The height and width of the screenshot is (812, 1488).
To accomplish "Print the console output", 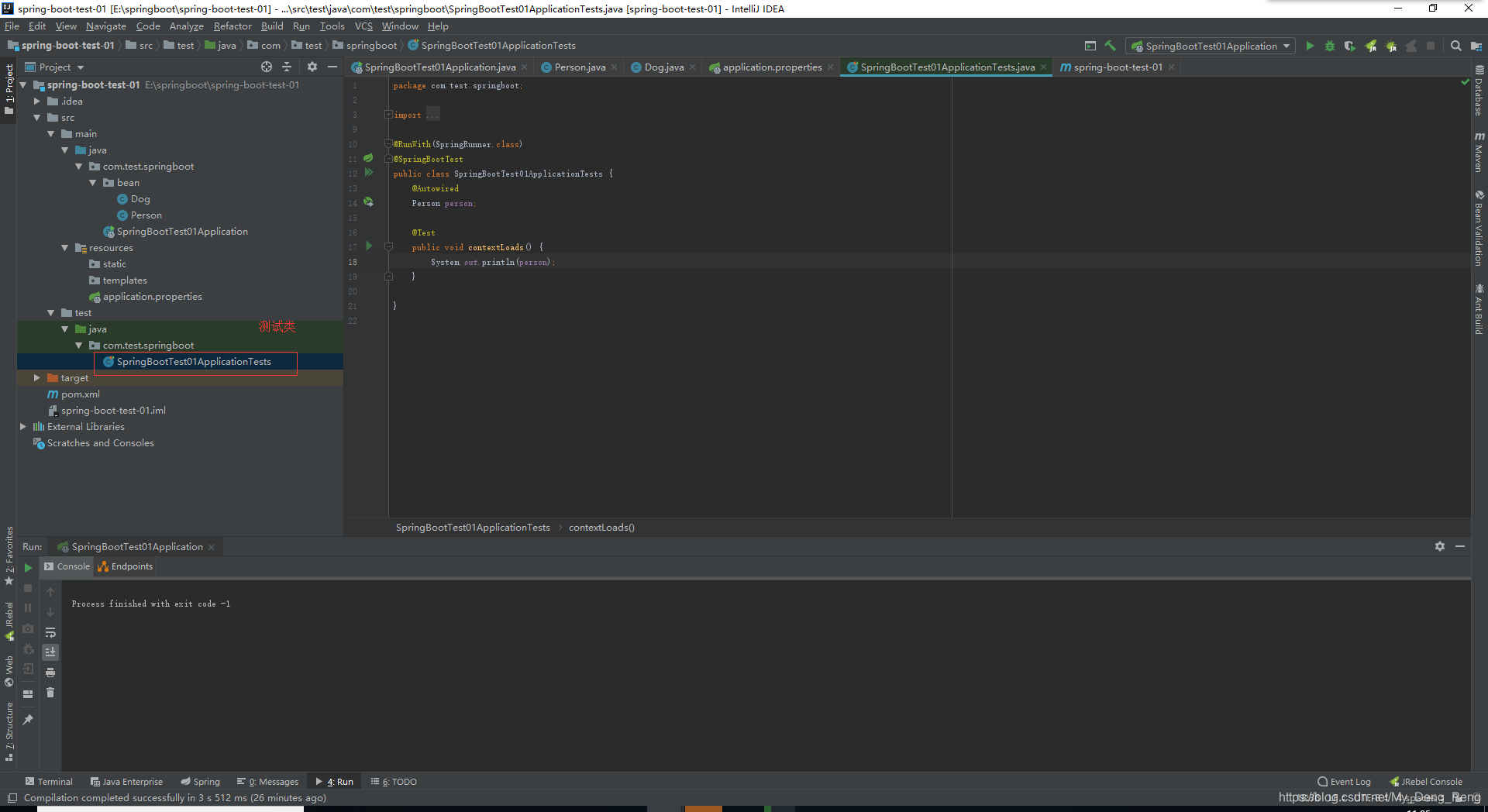I will coord(50,672).
